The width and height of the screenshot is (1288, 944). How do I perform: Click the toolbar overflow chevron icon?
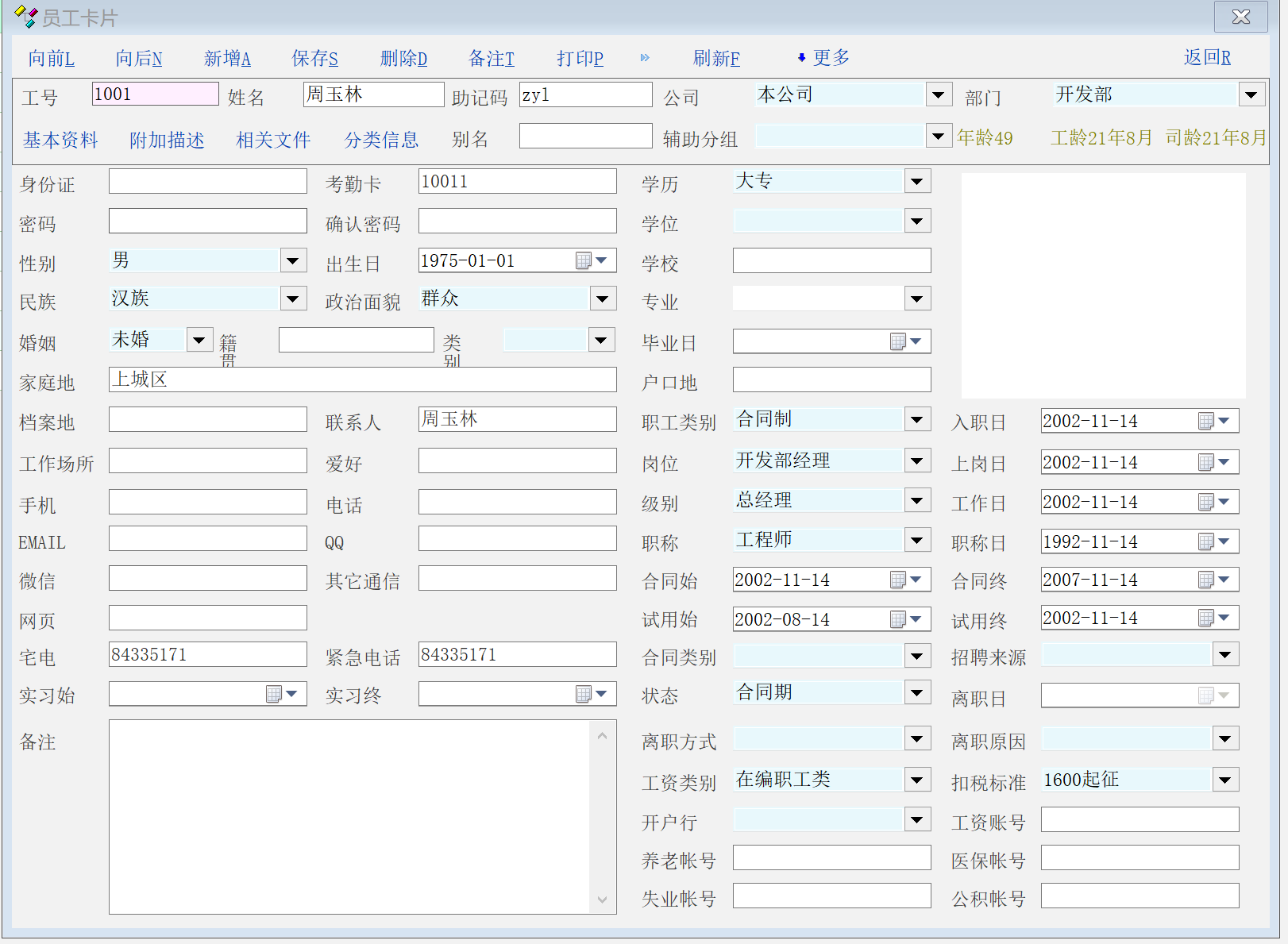pyautogui.click(x=645, y=58)
